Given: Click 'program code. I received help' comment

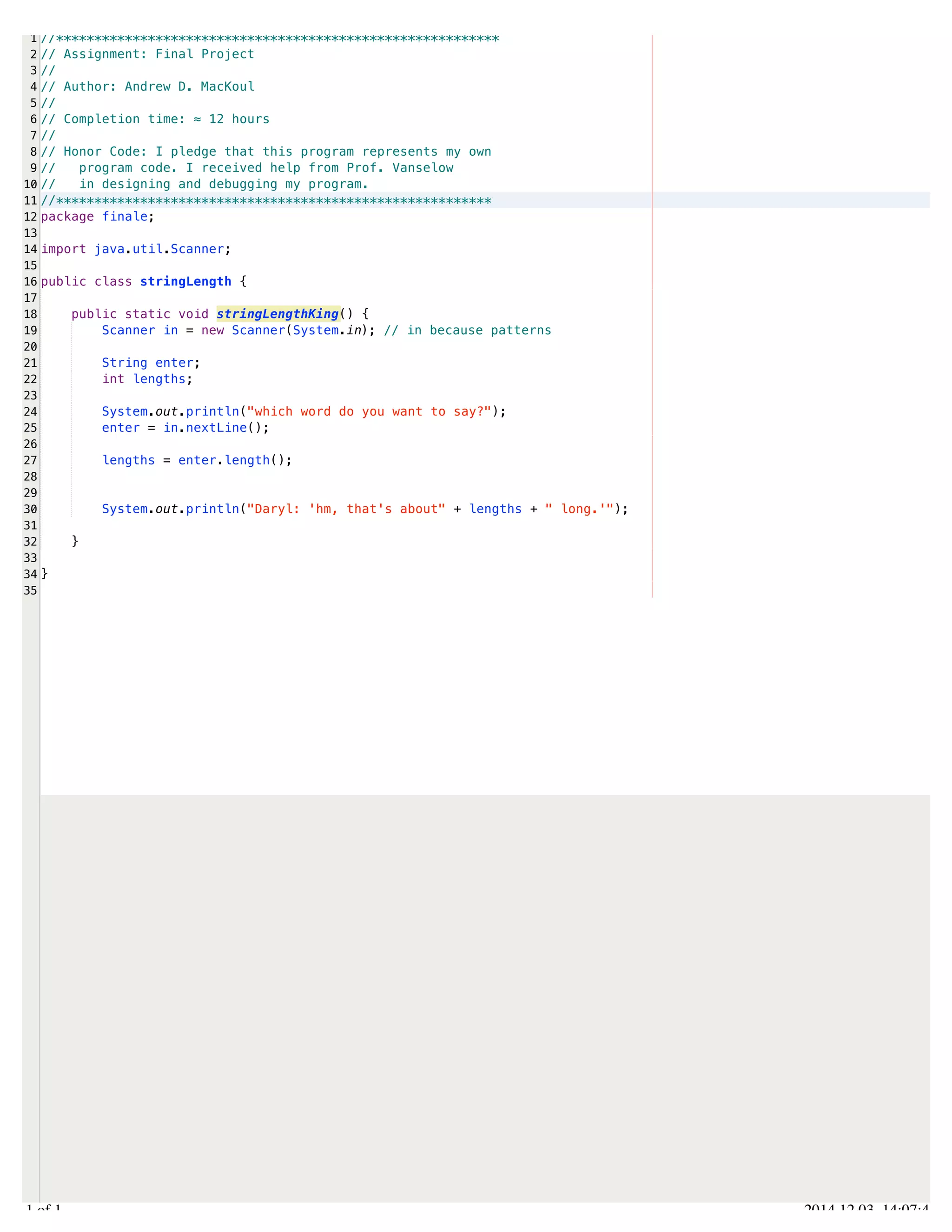Looking at the screenshot, I should (x=246, y=167).
